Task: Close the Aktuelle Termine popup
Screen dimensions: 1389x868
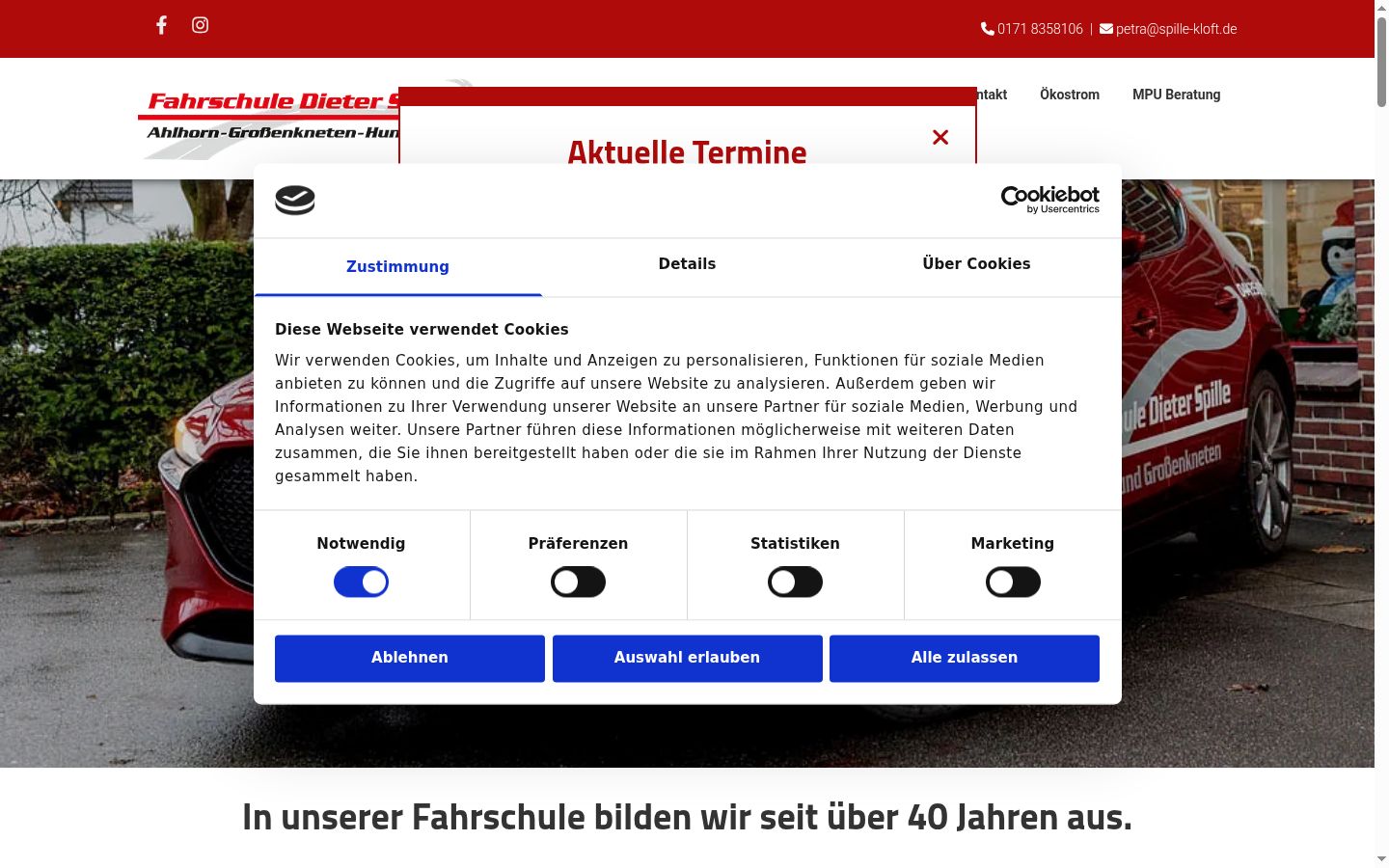Action: coord(940,137)
